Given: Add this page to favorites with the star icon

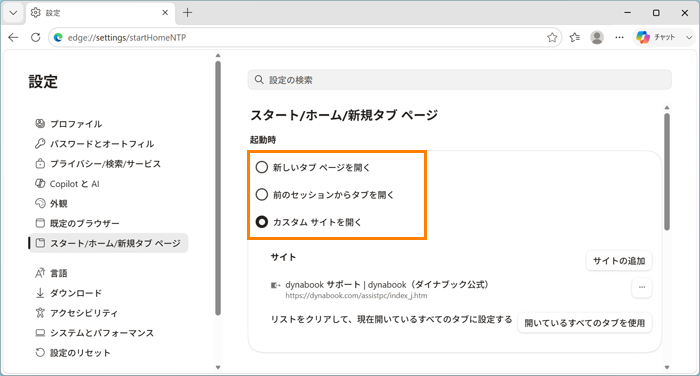Looking at the screenshot, I should click(552, 38).
